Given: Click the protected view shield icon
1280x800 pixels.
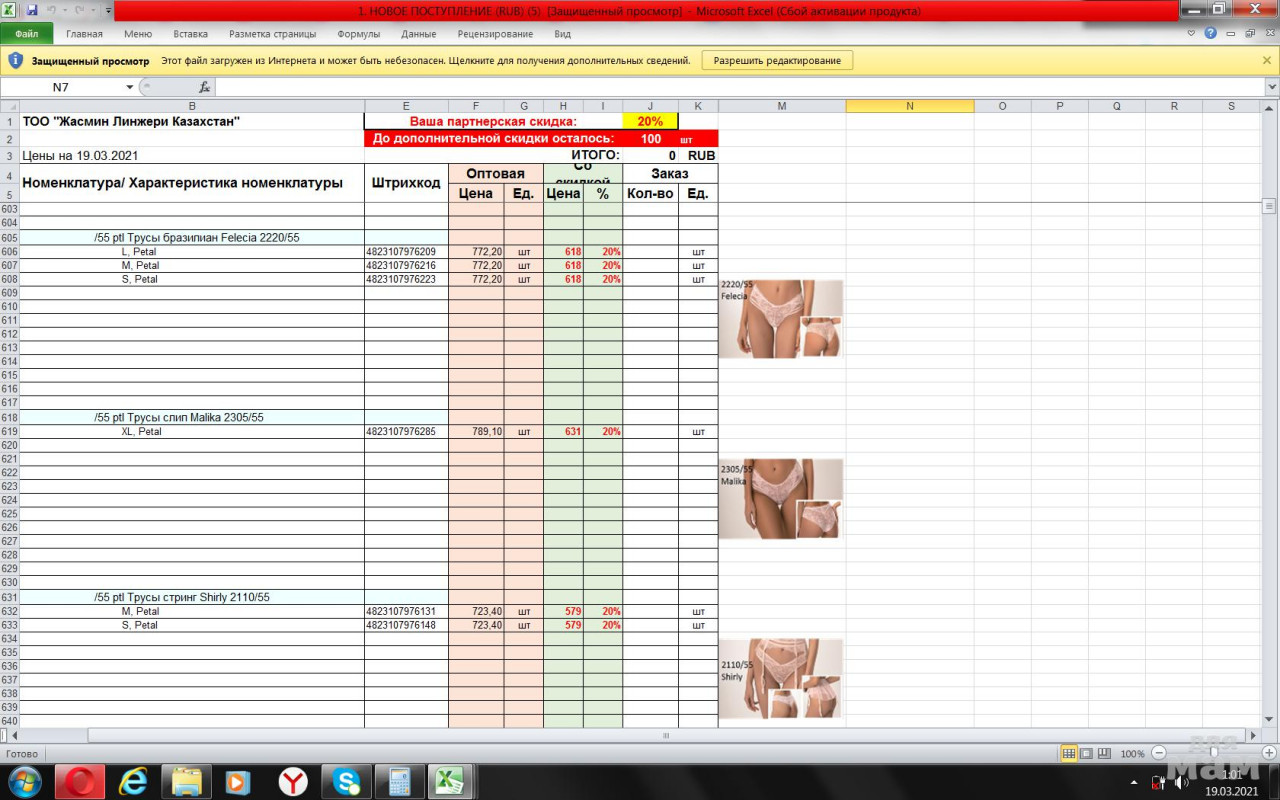Looking at the screenshot, I should pos(15,60).
